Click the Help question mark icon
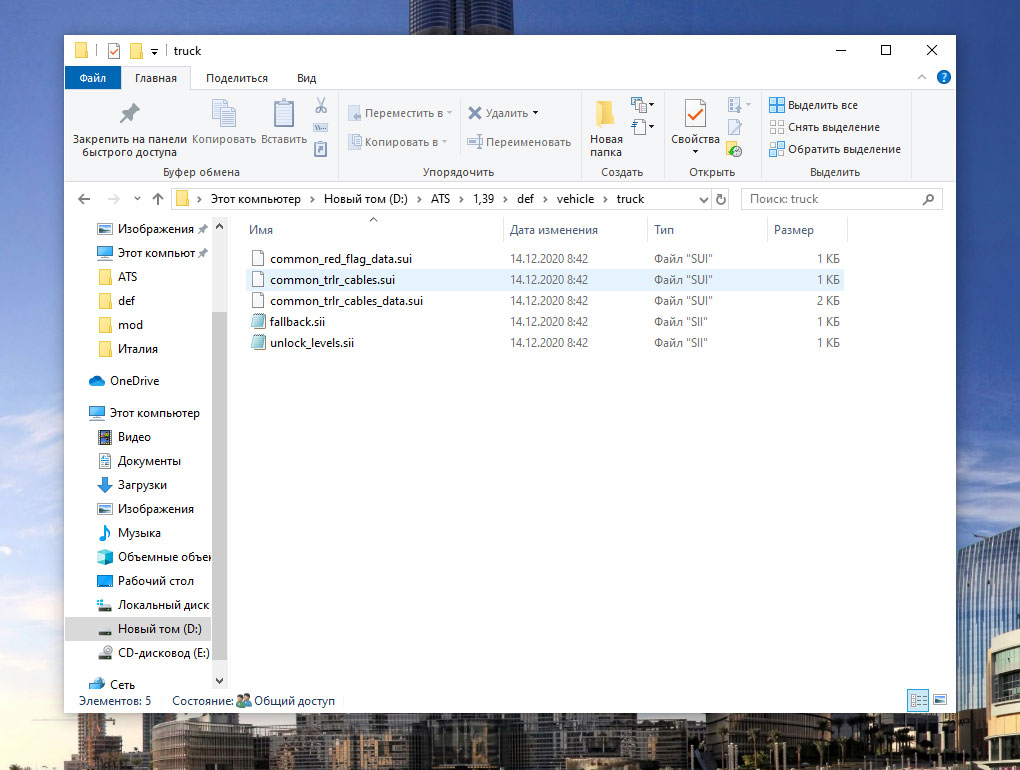 (x=943, y=77)
